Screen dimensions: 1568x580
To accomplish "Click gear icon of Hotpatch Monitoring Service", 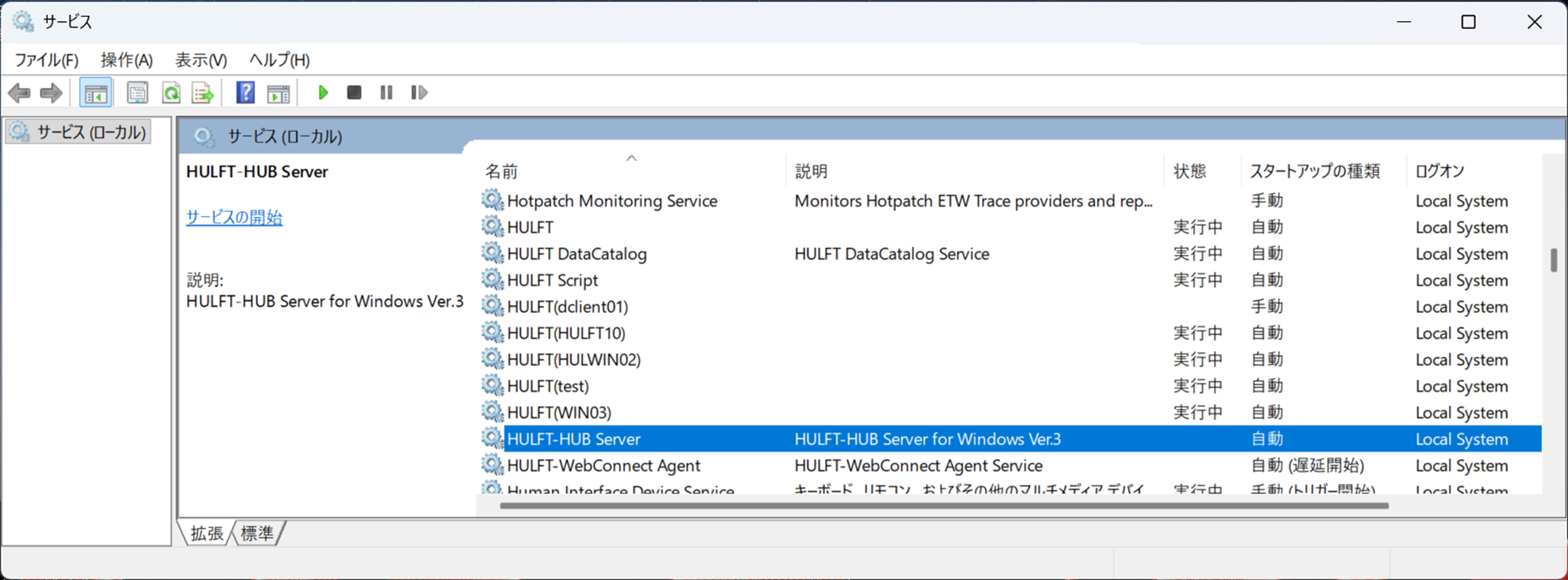I will coord(492,200).
